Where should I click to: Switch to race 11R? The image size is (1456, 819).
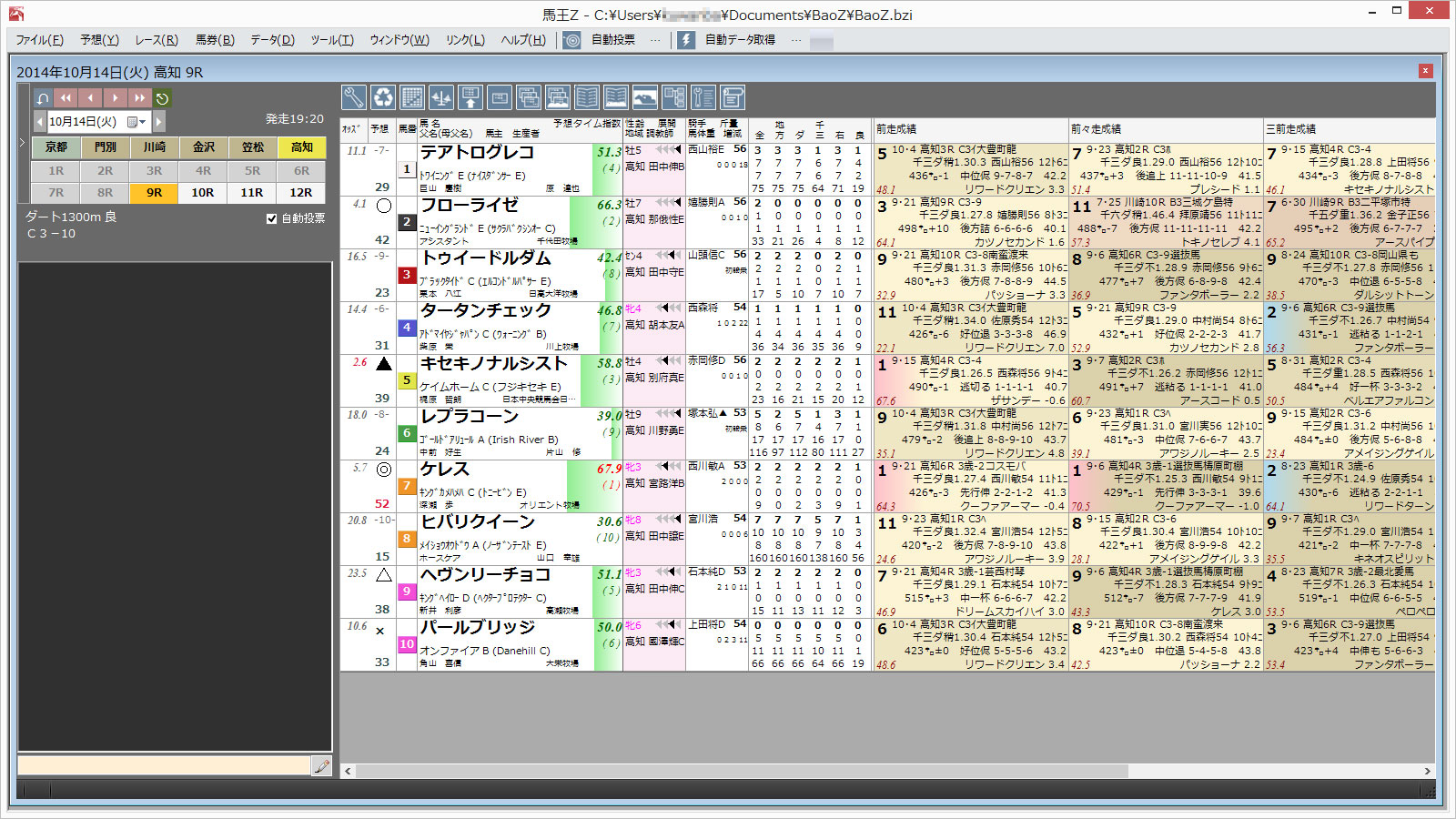click(x=253, y=193)
